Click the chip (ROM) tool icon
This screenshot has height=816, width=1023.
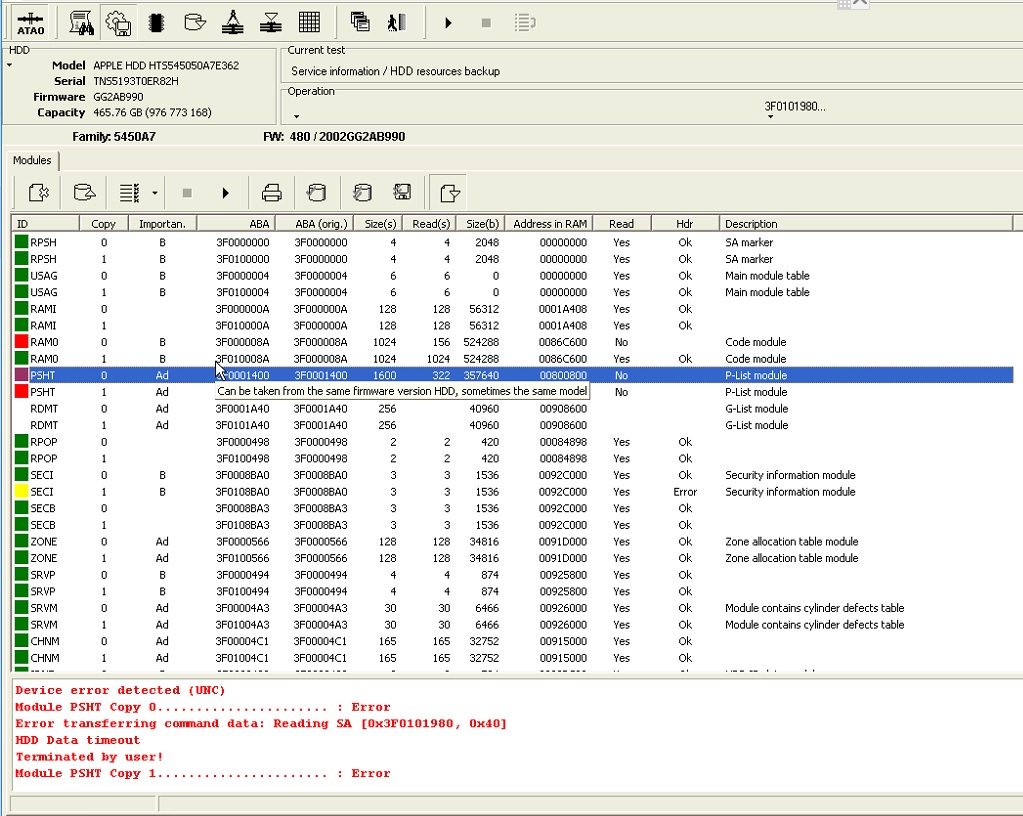[156, 23]
